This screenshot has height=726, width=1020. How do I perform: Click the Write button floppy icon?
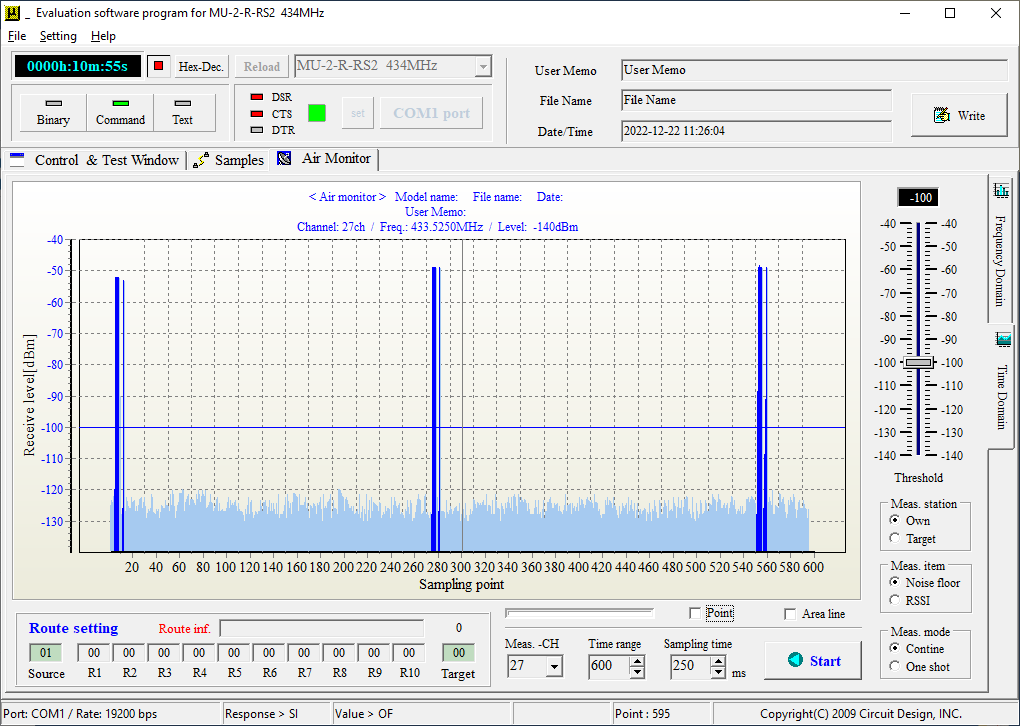click(x=942, y=115)
